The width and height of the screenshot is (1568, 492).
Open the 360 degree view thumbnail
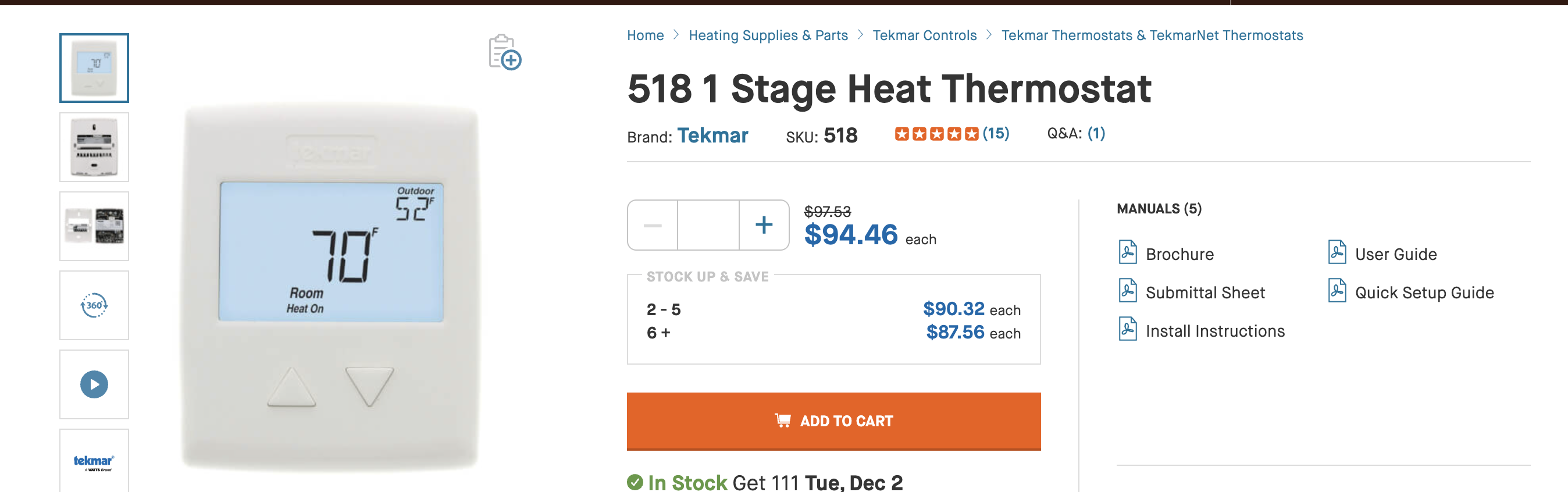click(94, 305)
